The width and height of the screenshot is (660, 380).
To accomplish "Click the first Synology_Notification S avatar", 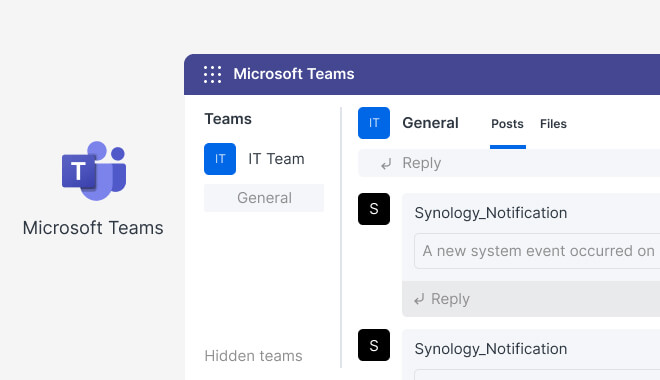I will pos(374,209).
